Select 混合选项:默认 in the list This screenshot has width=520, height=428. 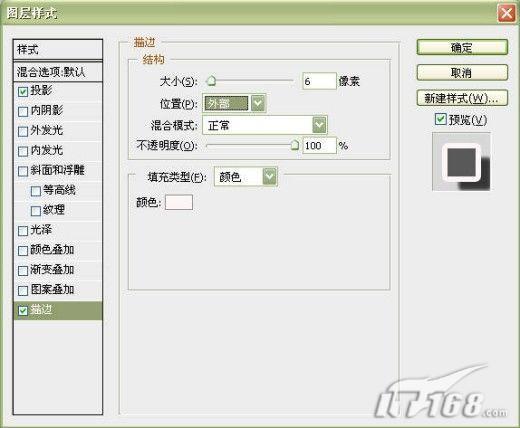click(x=58, y=72)
